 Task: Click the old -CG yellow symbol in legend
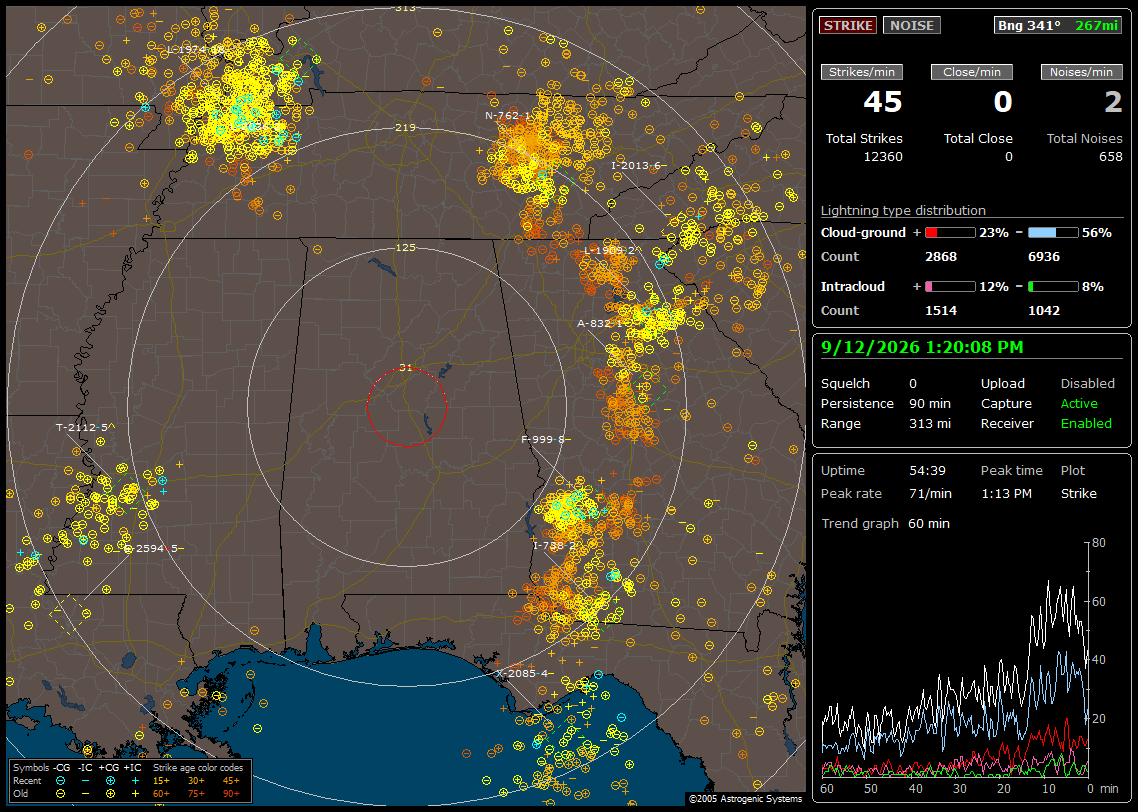tap(60, 793)
